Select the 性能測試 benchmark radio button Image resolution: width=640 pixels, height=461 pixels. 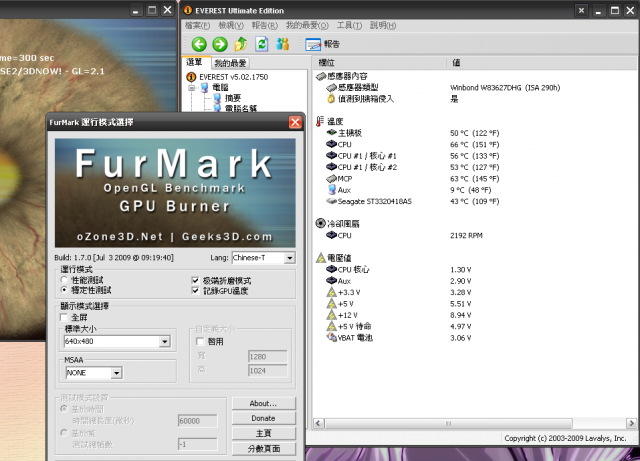pos(64,280)
